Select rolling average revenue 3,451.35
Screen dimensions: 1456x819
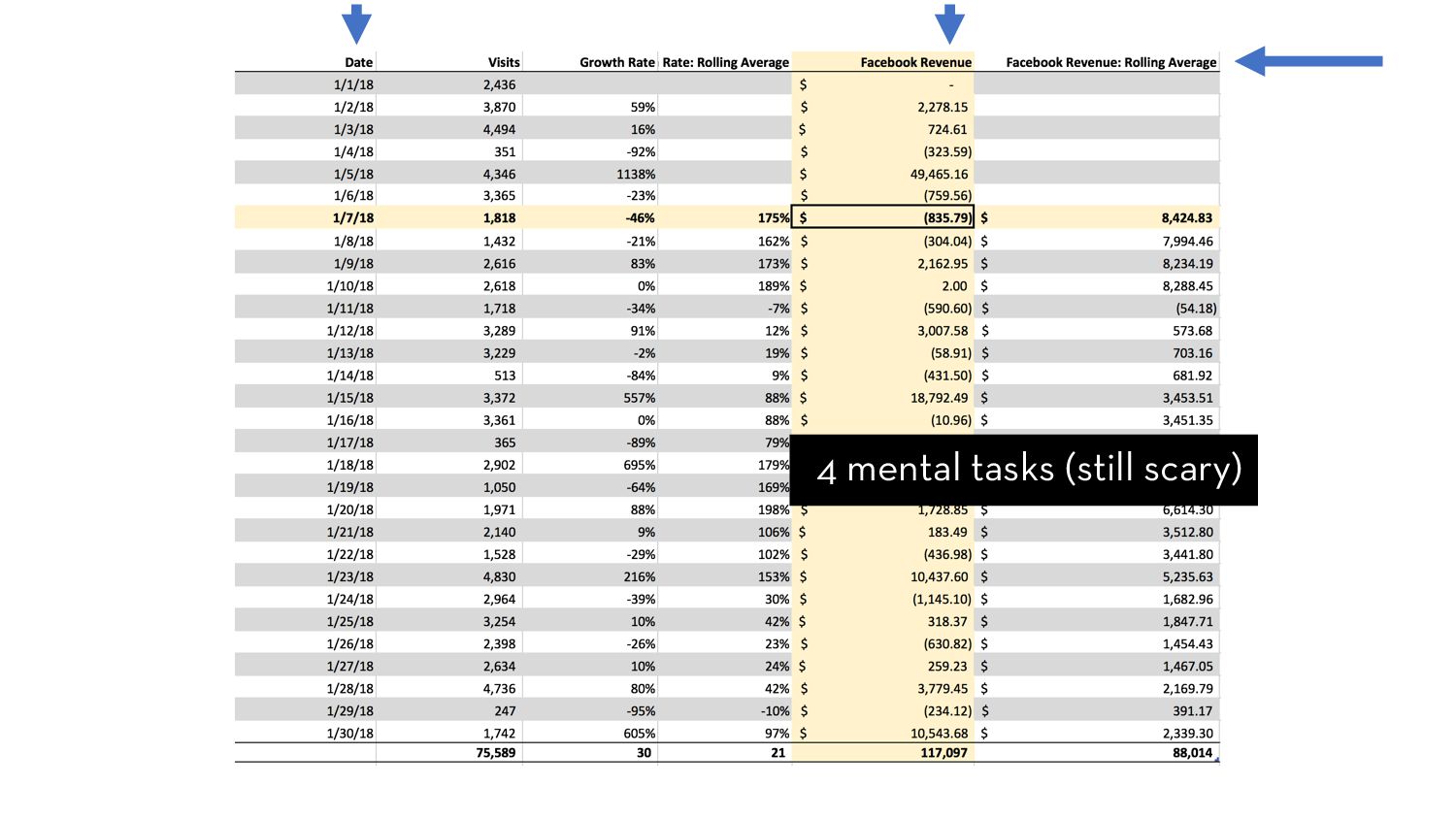1188,420
